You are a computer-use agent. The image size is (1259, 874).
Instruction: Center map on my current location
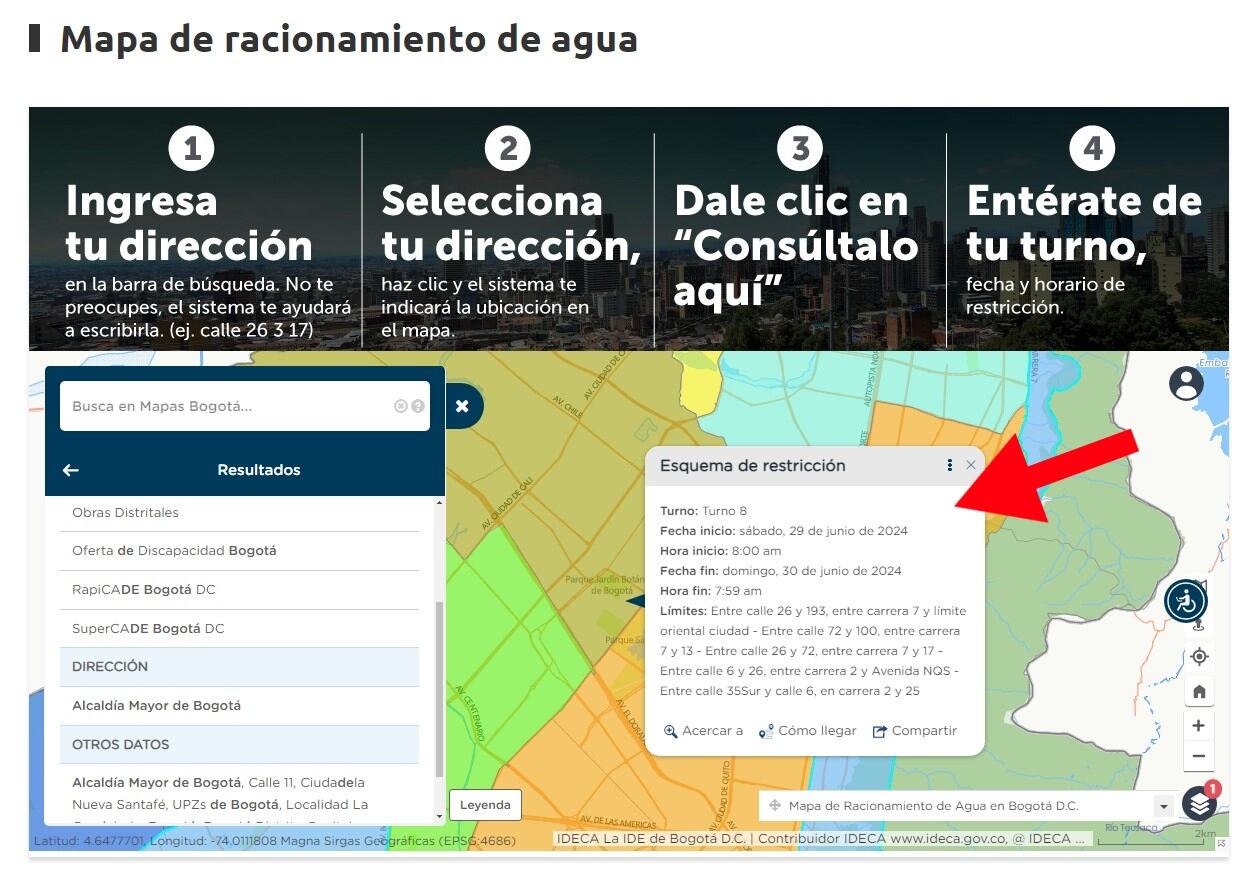click(1199, 657)
